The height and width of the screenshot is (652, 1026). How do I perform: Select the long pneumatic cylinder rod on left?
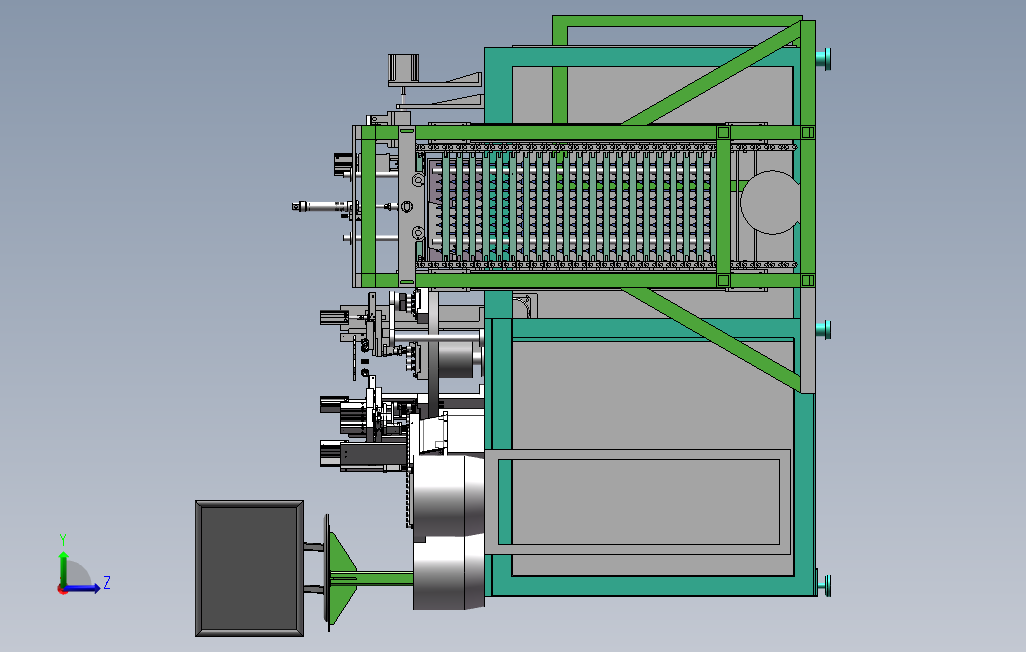pos(321,207)
